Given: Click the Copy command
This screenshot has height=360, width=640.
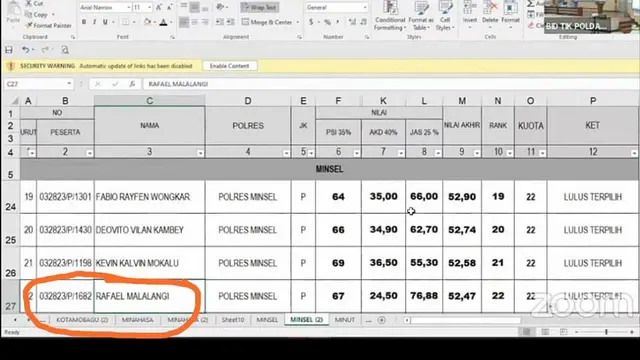Looking at the screenshot, I should coord(37,14).
